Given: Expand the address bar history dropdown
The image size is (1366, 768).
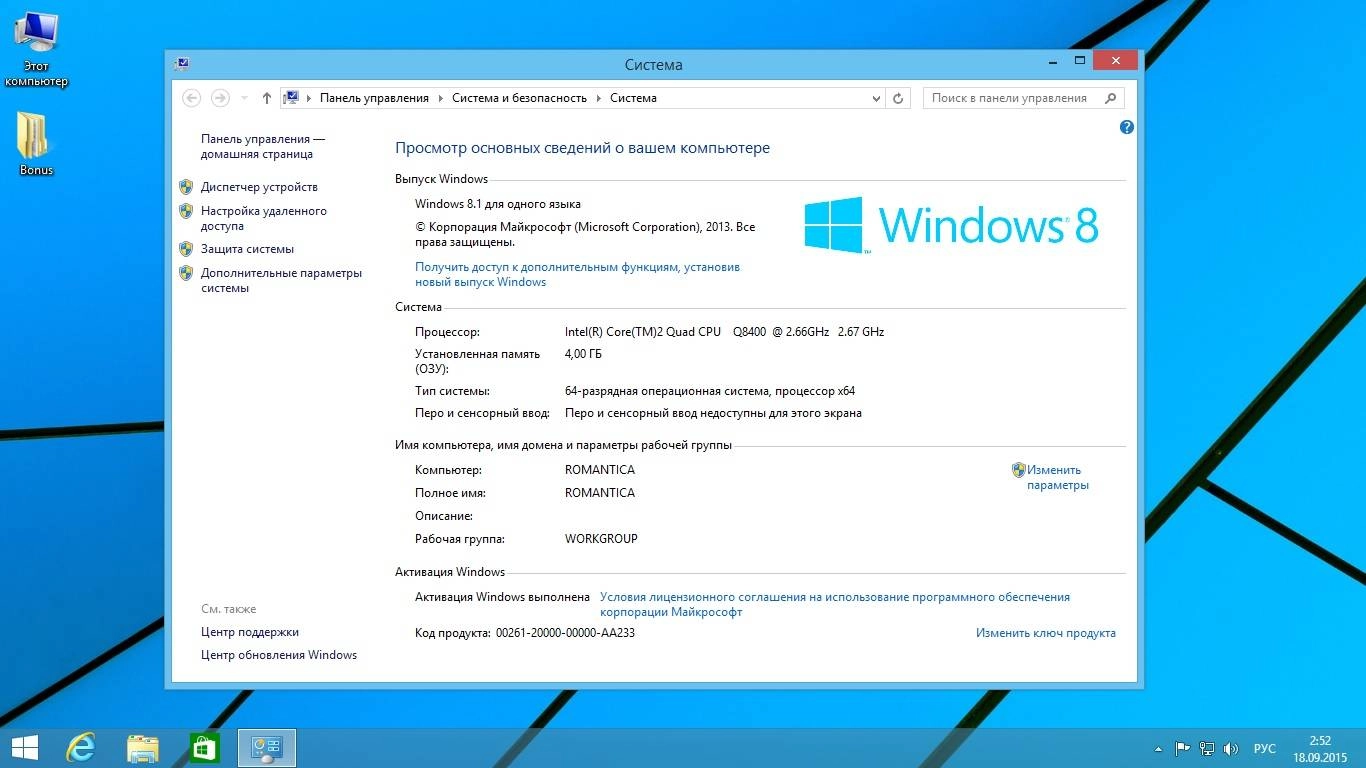Looking at the screenshot, I should point(876,98).
